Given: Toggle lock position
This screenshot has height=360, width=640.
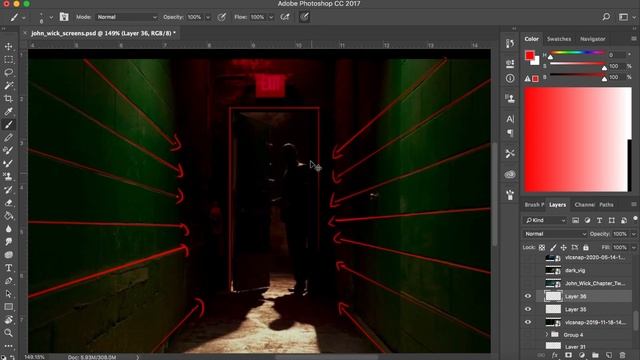Looking at the screenshot, I should [564, 247].
